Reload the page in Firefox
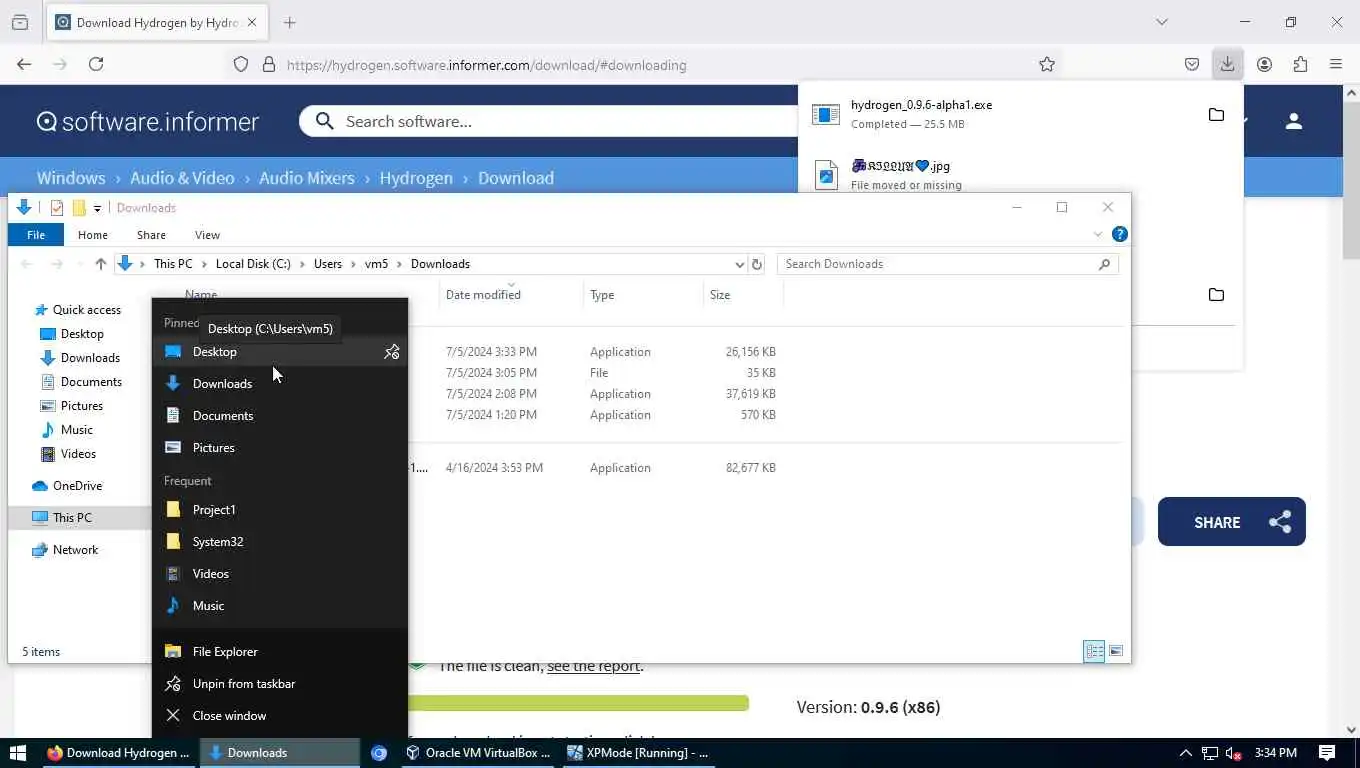The image size is (1360, 768). [96, 64]
